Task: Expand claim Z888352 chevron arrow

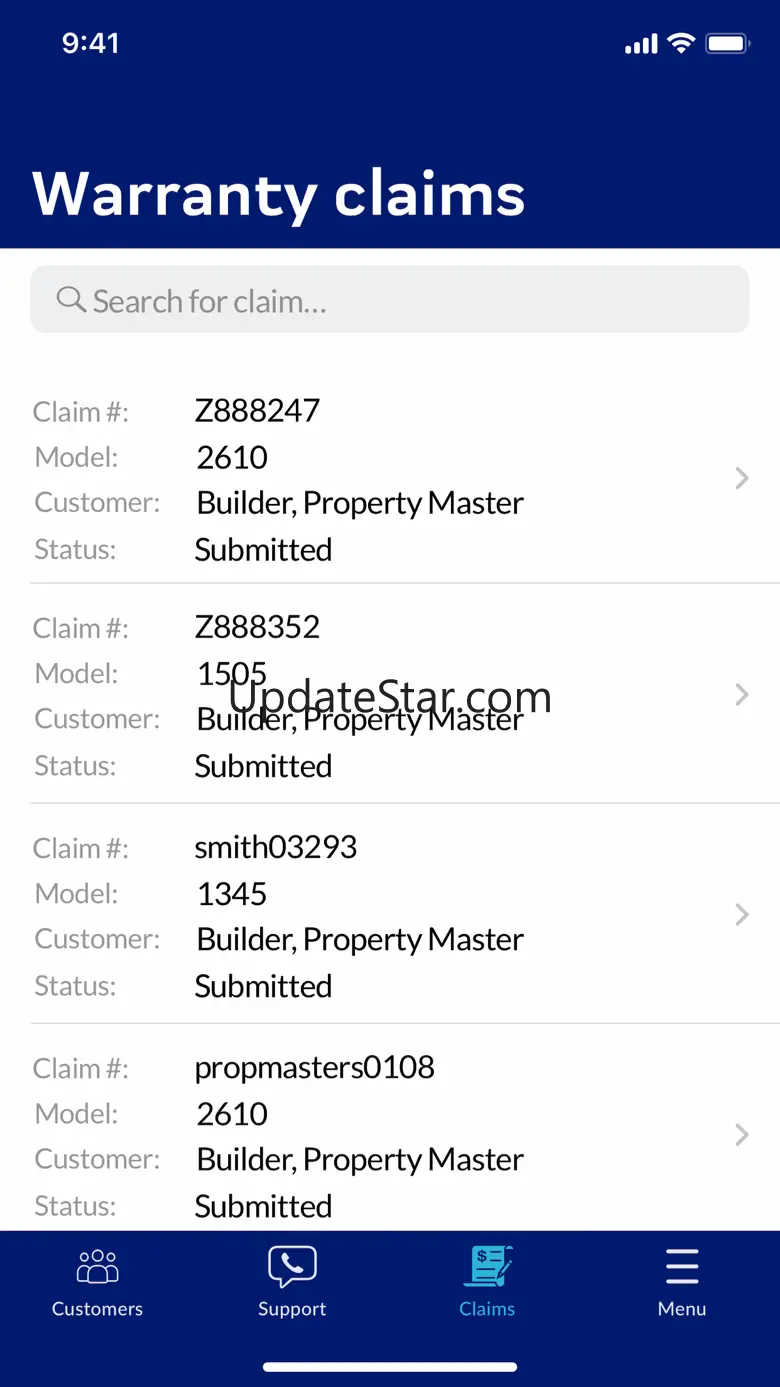Action: click(741, 695)
